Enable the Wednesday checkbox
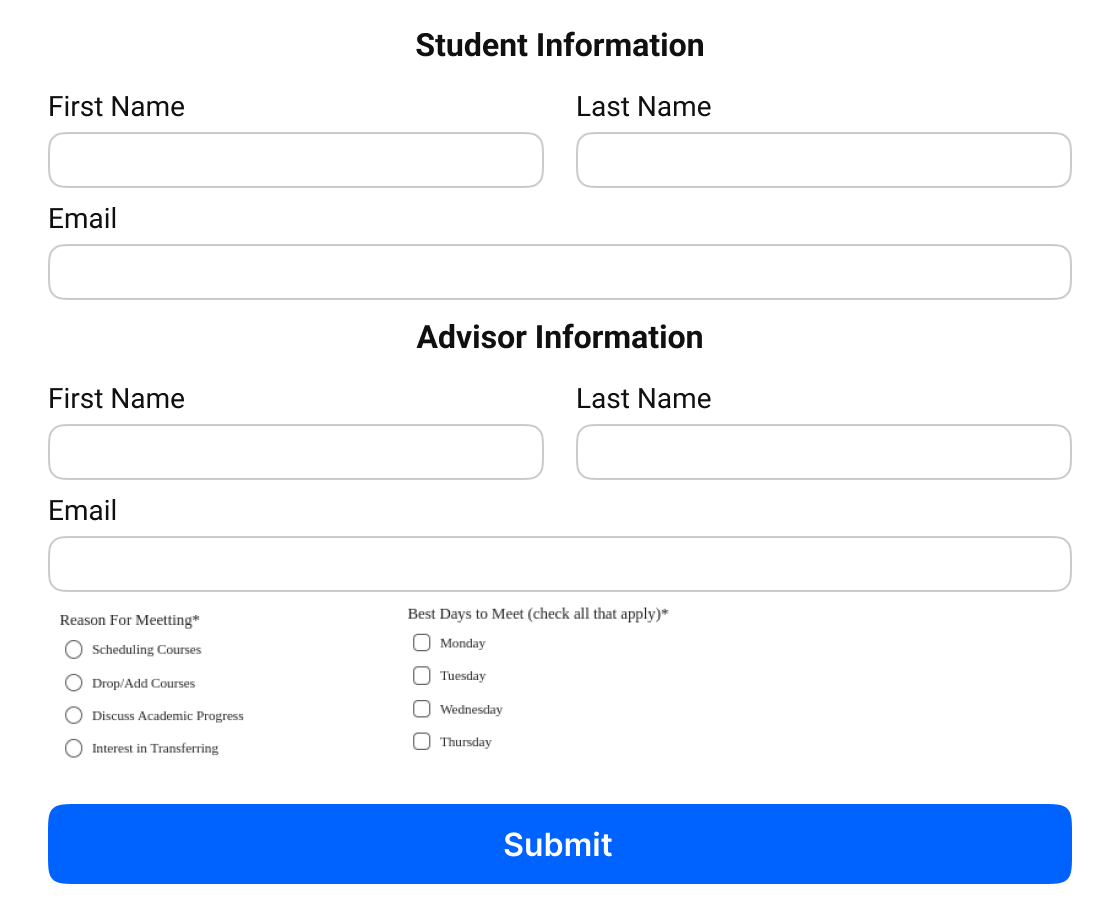Image resolution: width=1120 pixels, height=912 pixels. (x=421, y=708)
